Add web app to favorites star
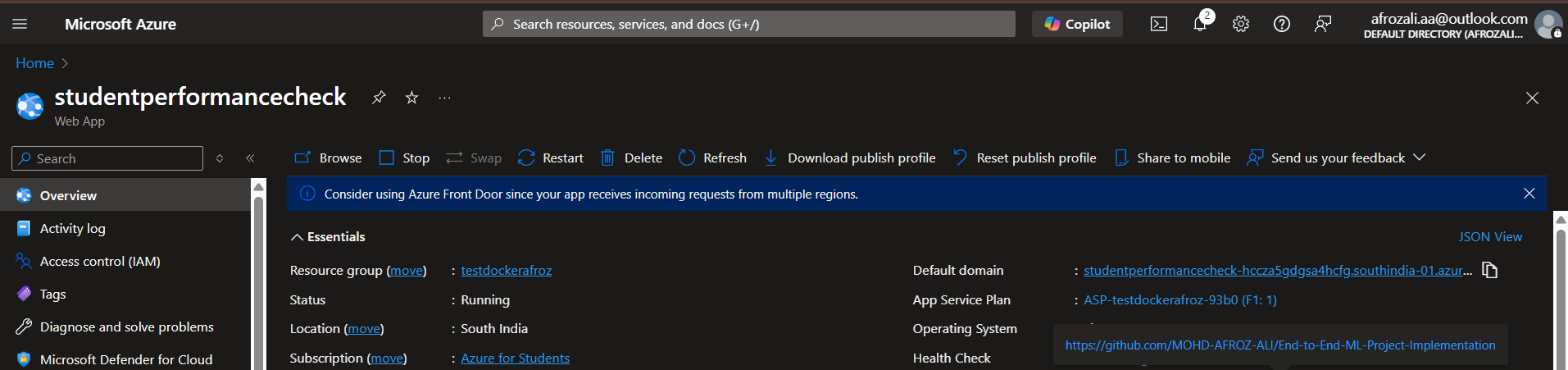1568x370 pixels. tap(412, 98)
